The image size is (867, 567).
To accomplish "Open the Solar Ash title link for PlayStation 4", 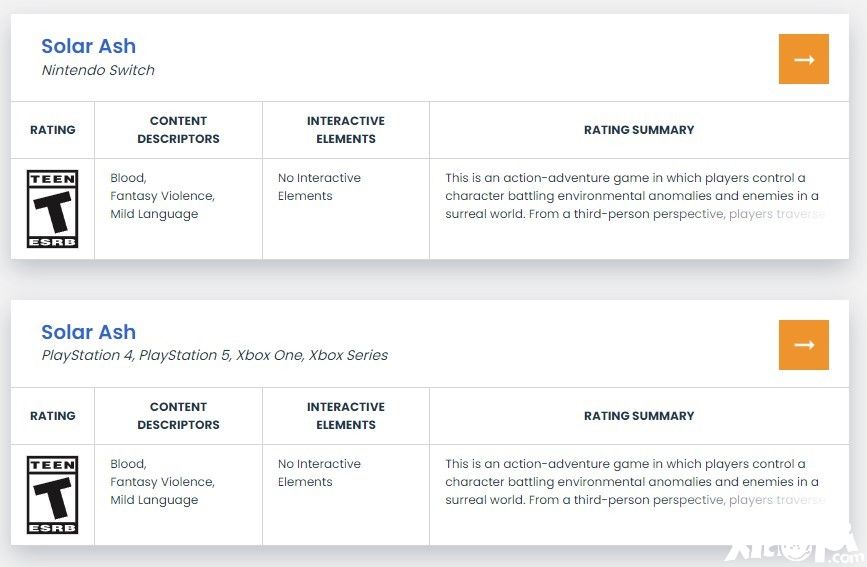I will coord(88,332).
